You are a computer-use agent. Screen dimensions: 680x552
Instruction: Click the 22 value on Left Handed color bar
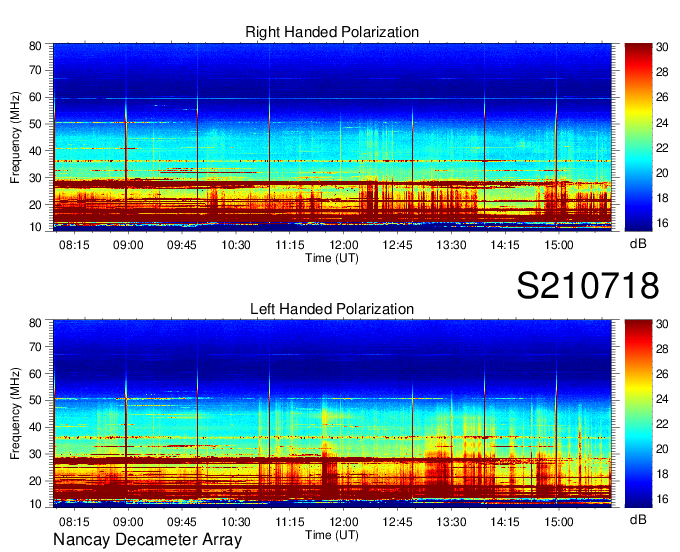coord(663,424)
